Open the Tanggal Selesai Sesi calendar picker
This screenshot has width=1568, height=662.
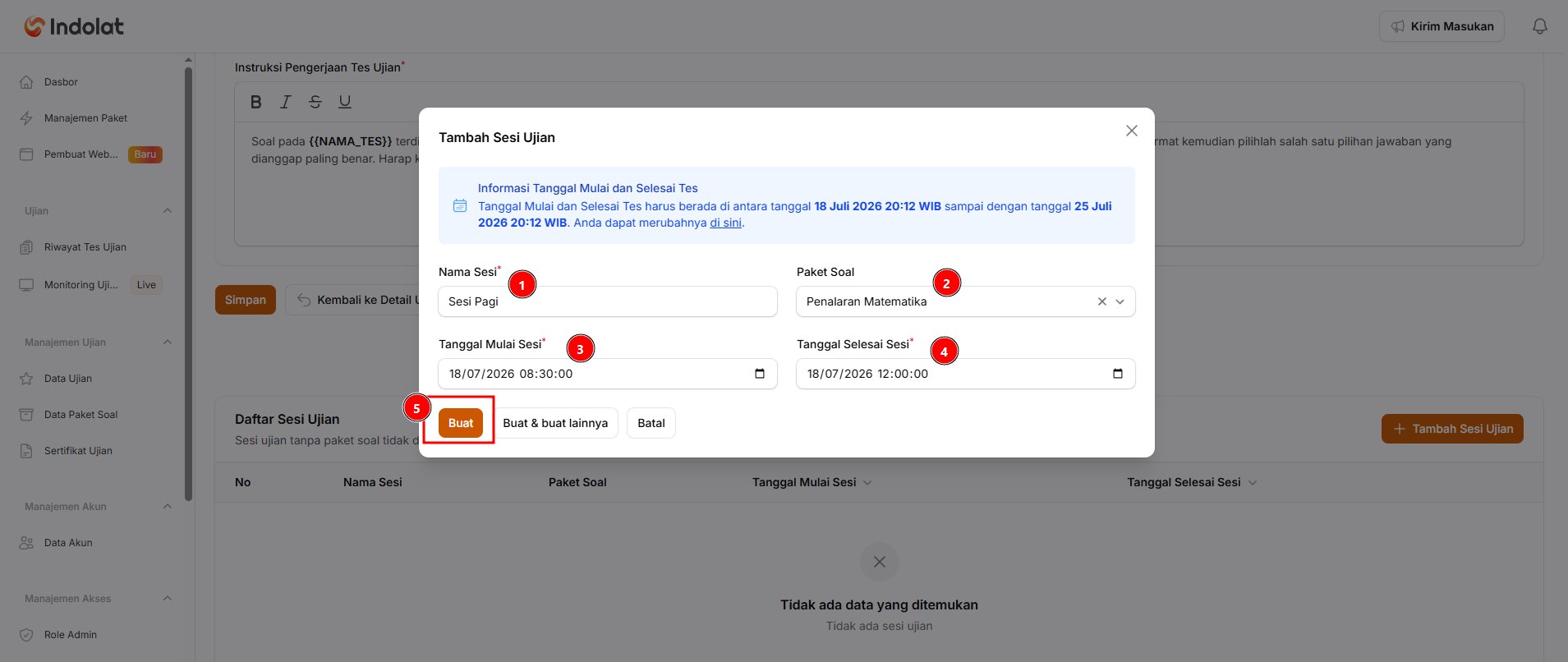[1118, 374]
